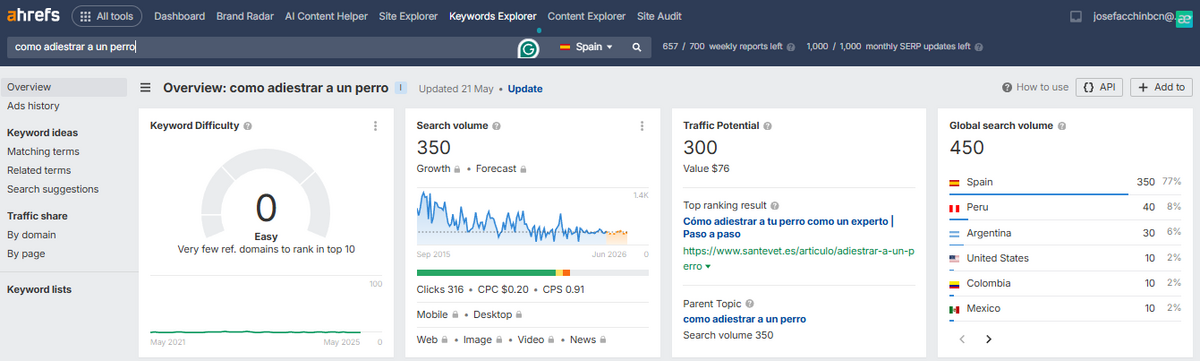Open the Brand Radar tab
The width and height of the screenshot is (1200, 361).
[245, 16]
